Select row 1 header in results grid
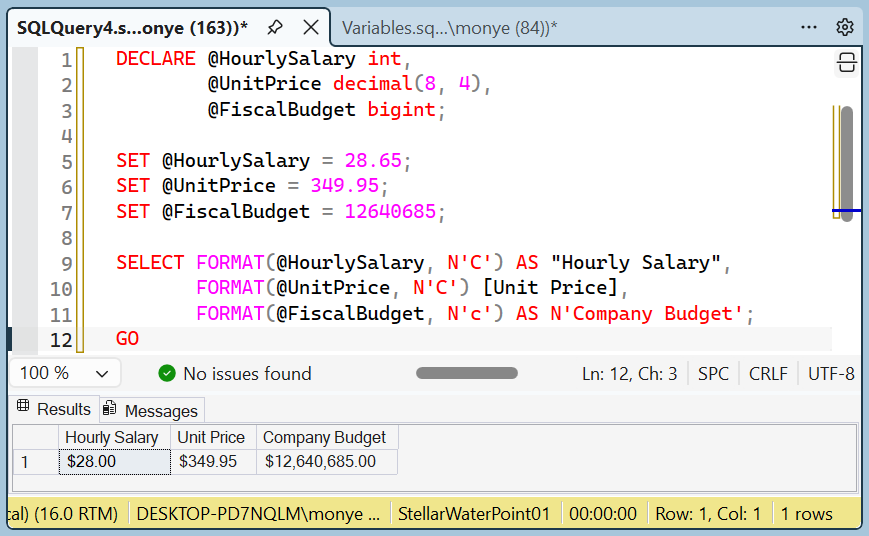This screenshot has height=536, width=869. pyautogui.click(x=35, y=462)
